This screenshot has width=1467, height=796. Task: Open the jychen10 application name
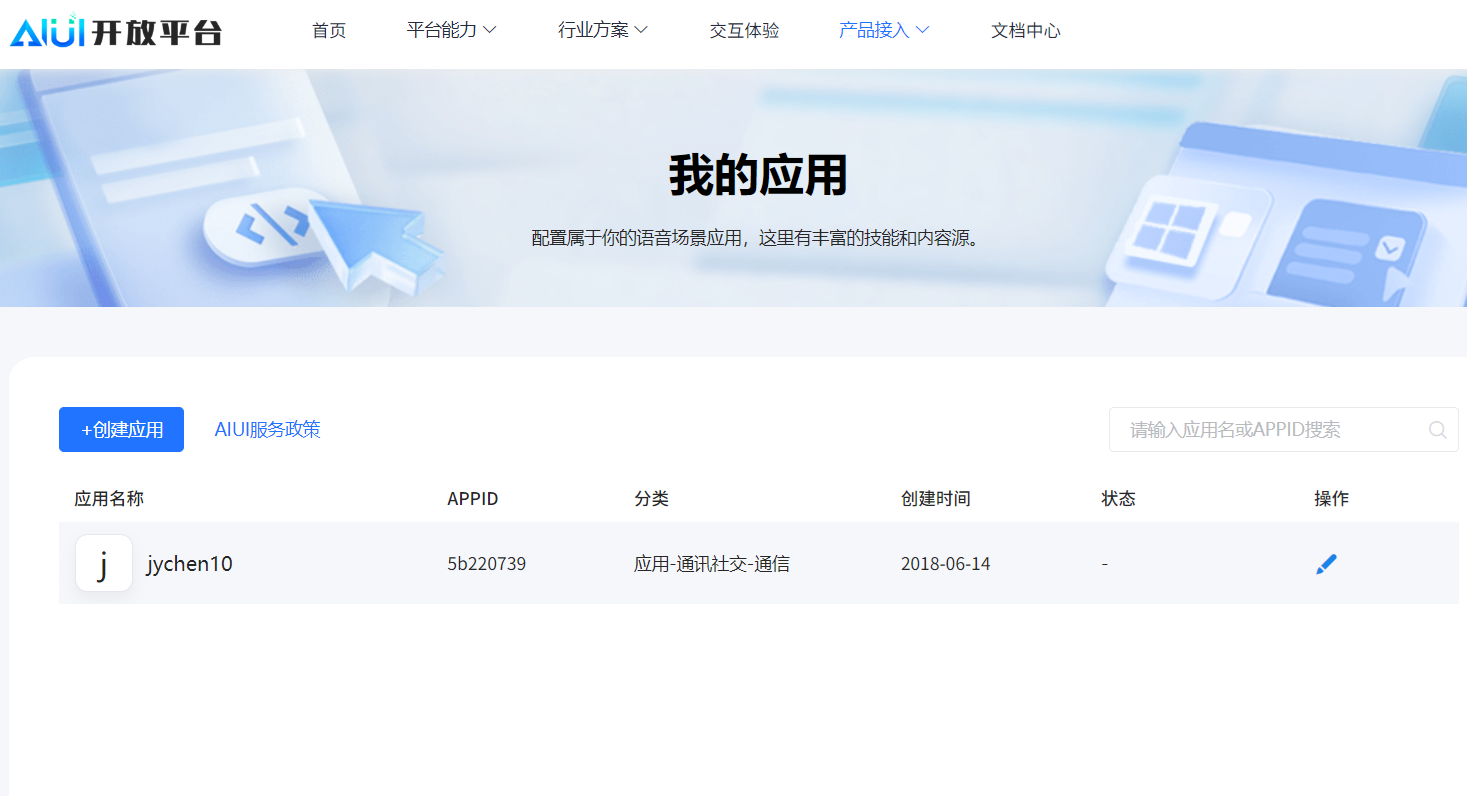click(189, 564)
